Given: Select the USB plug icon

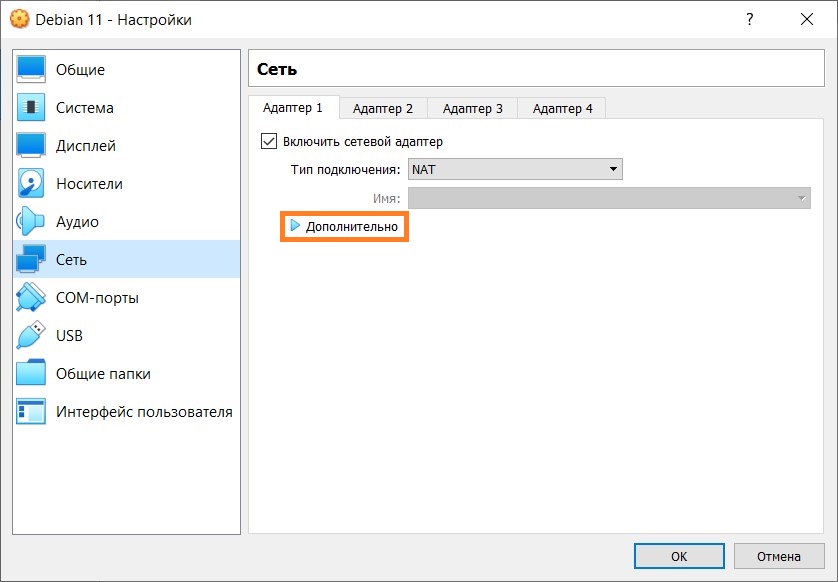Looking at the screenshot, I should coord(31,336).
